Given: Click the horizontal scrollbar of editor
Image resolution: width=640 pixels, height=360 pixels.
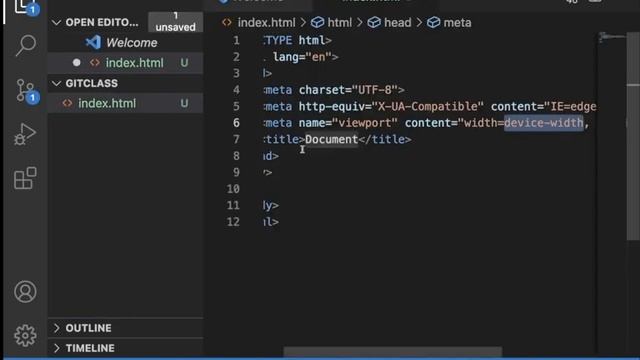Looking at the screenshot, I should [393, 352].
